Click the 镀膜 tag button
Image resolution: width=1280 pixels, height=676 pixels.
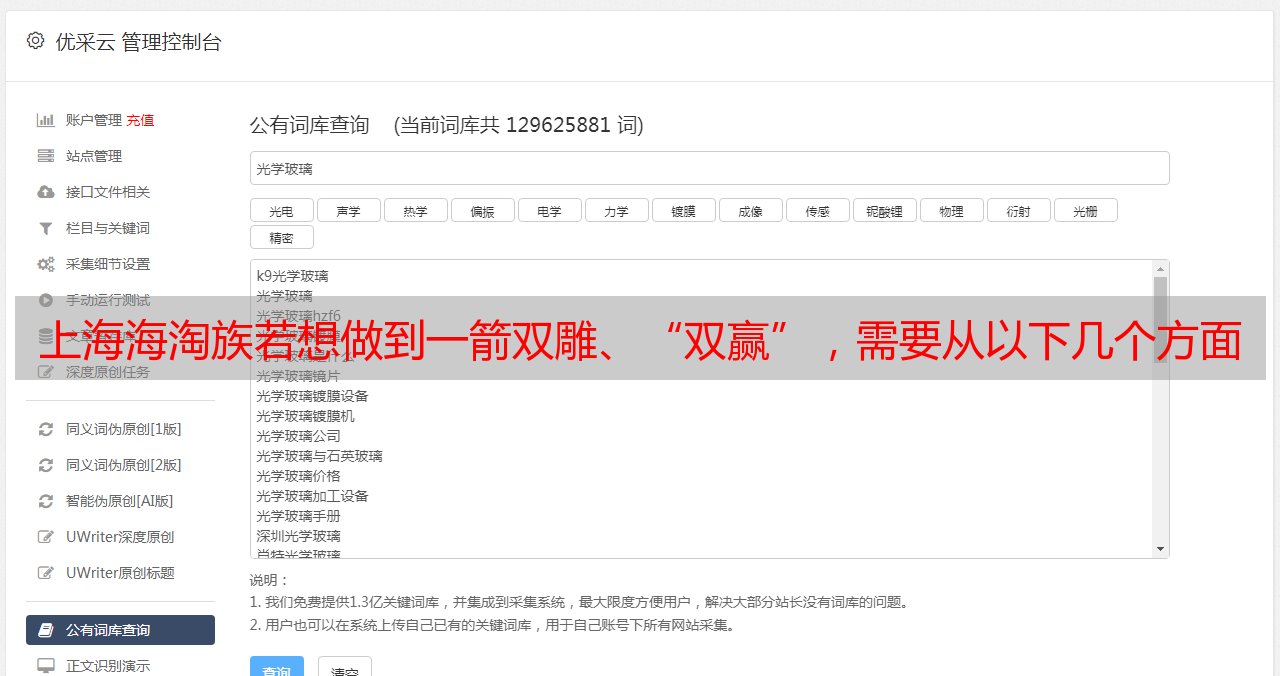(683, 210)
